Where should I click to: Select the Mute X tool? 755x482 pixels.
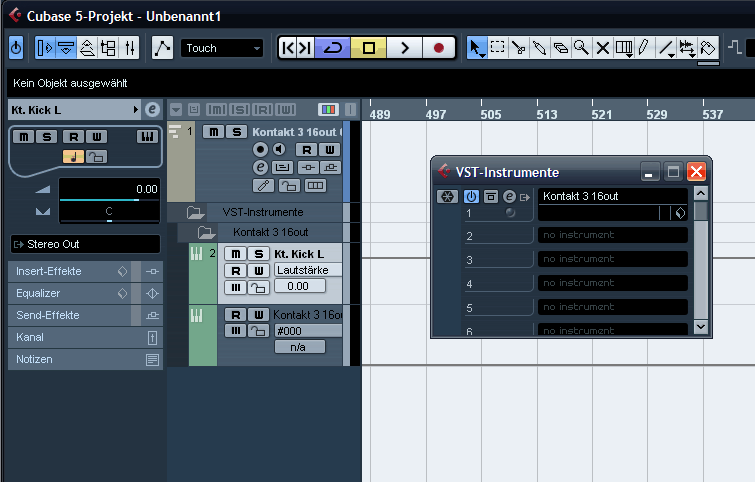(602, 48)
